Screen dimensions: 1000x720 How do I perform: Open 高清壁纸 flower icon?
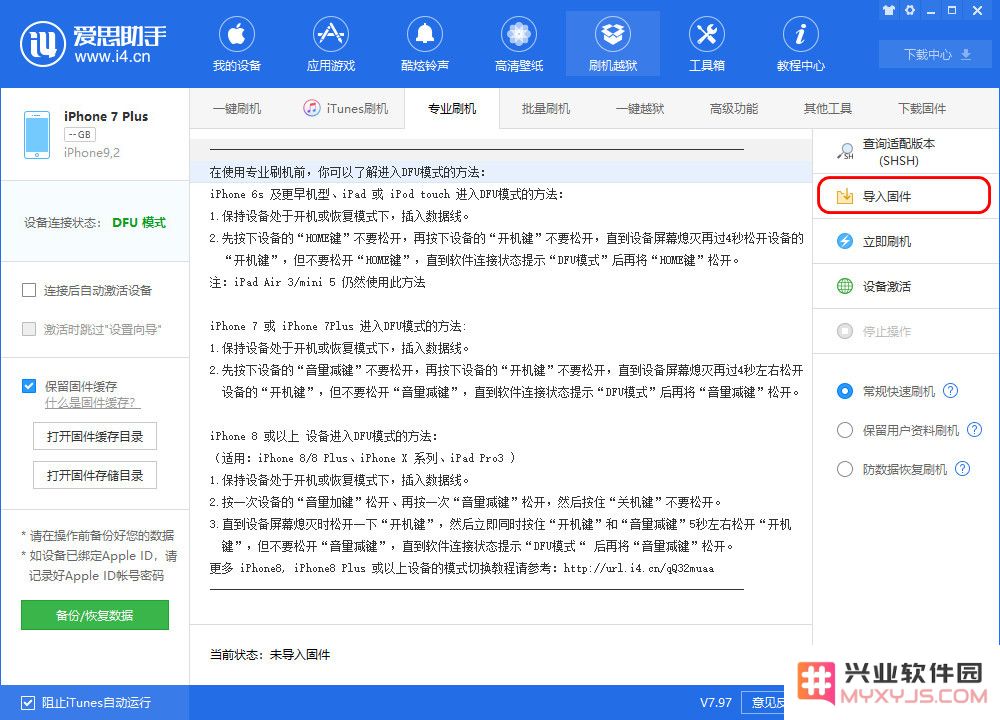pyautogui.click(x=518, y=34)
